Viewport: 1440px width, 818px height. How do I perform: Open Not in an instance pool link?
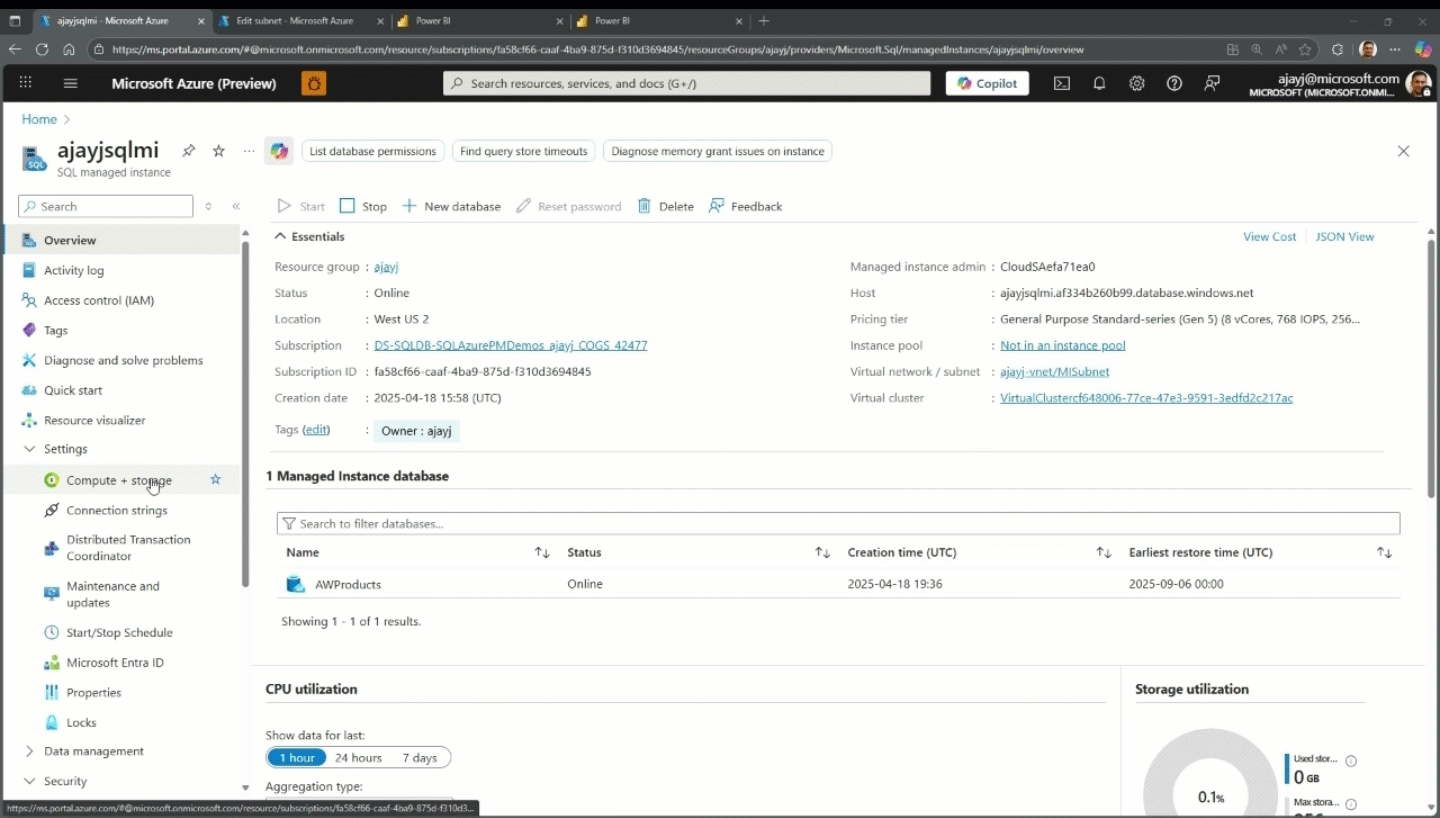coord(1063,345)
